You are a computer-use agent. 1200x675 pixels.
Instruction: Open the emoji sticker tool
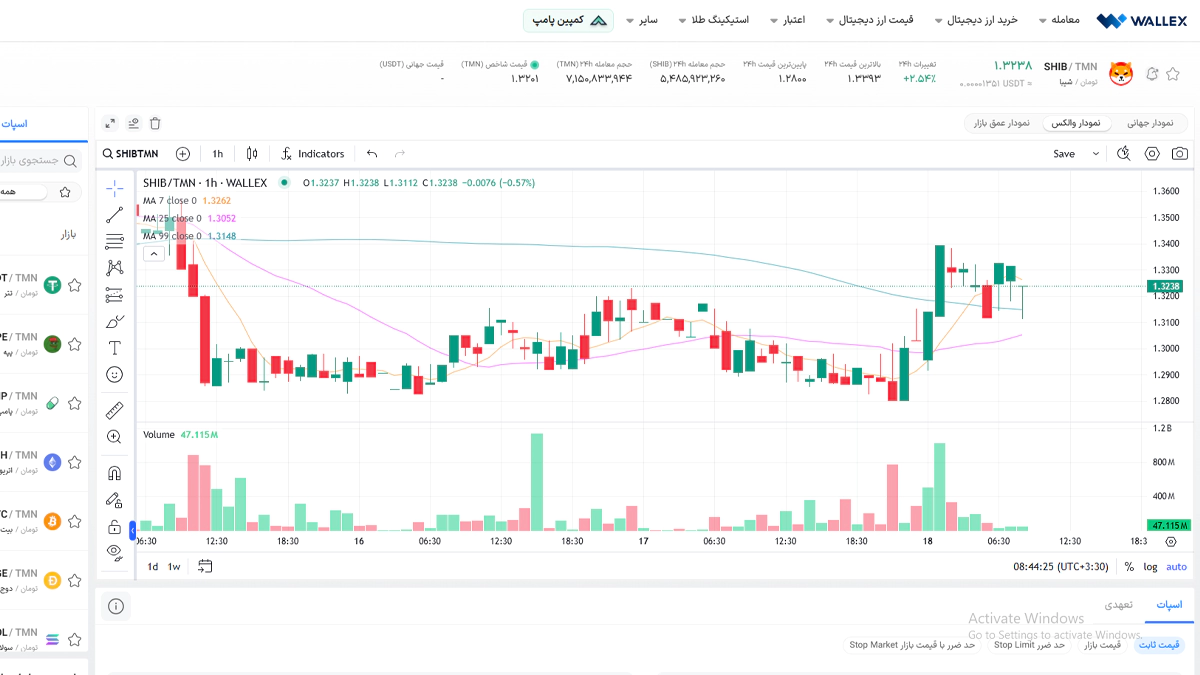(x=115, y=374)
